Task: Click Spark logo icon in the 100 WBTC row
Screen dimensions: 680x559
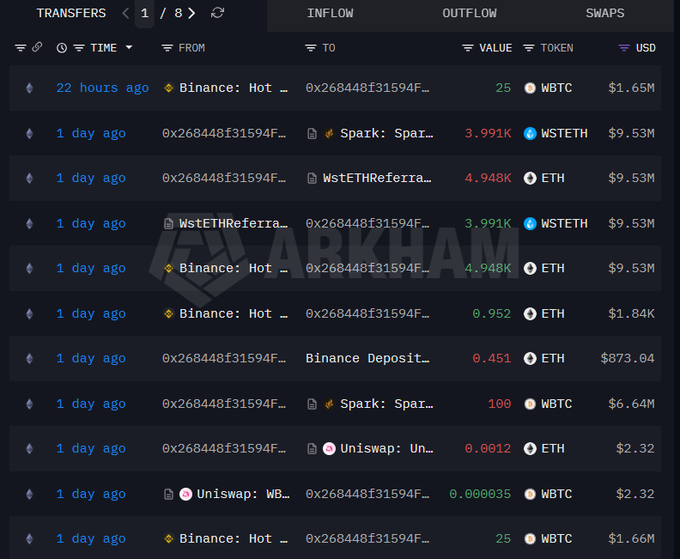Action: (x=329, y=404)
